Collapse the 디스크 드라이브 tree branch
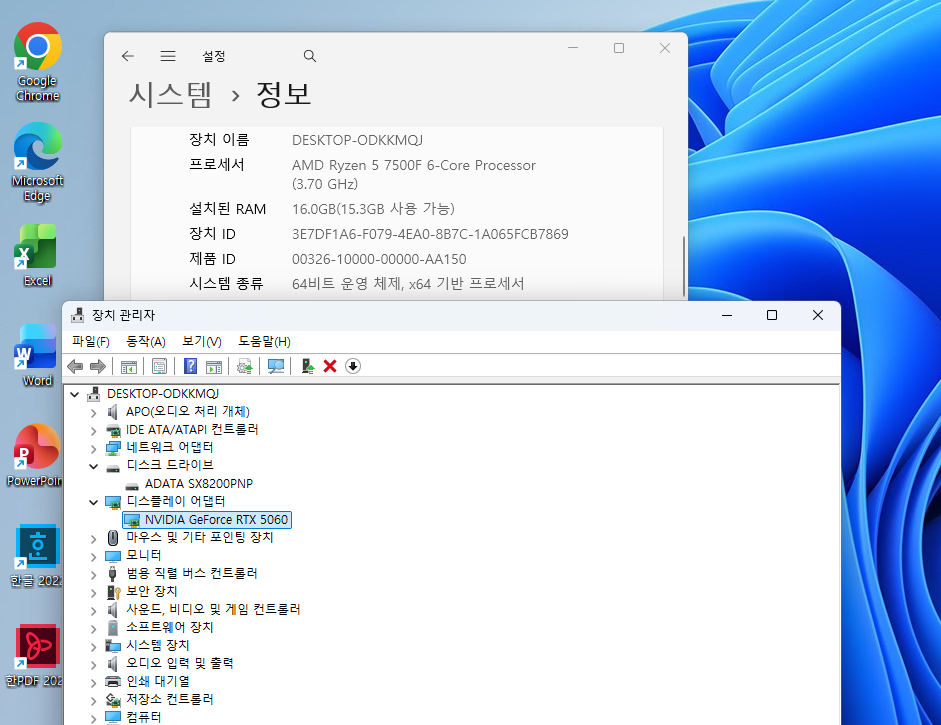 (x=92, y=466)
